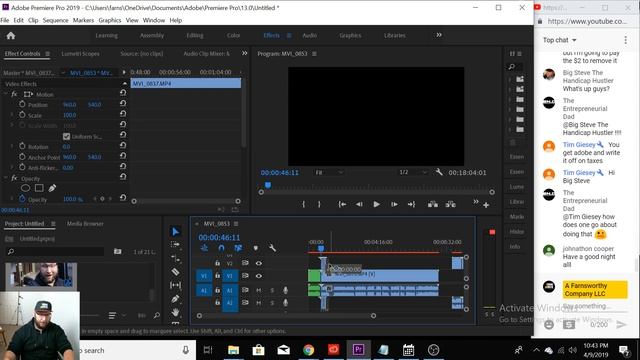
Task: Select the Razor tool
Action: (176, 272)
